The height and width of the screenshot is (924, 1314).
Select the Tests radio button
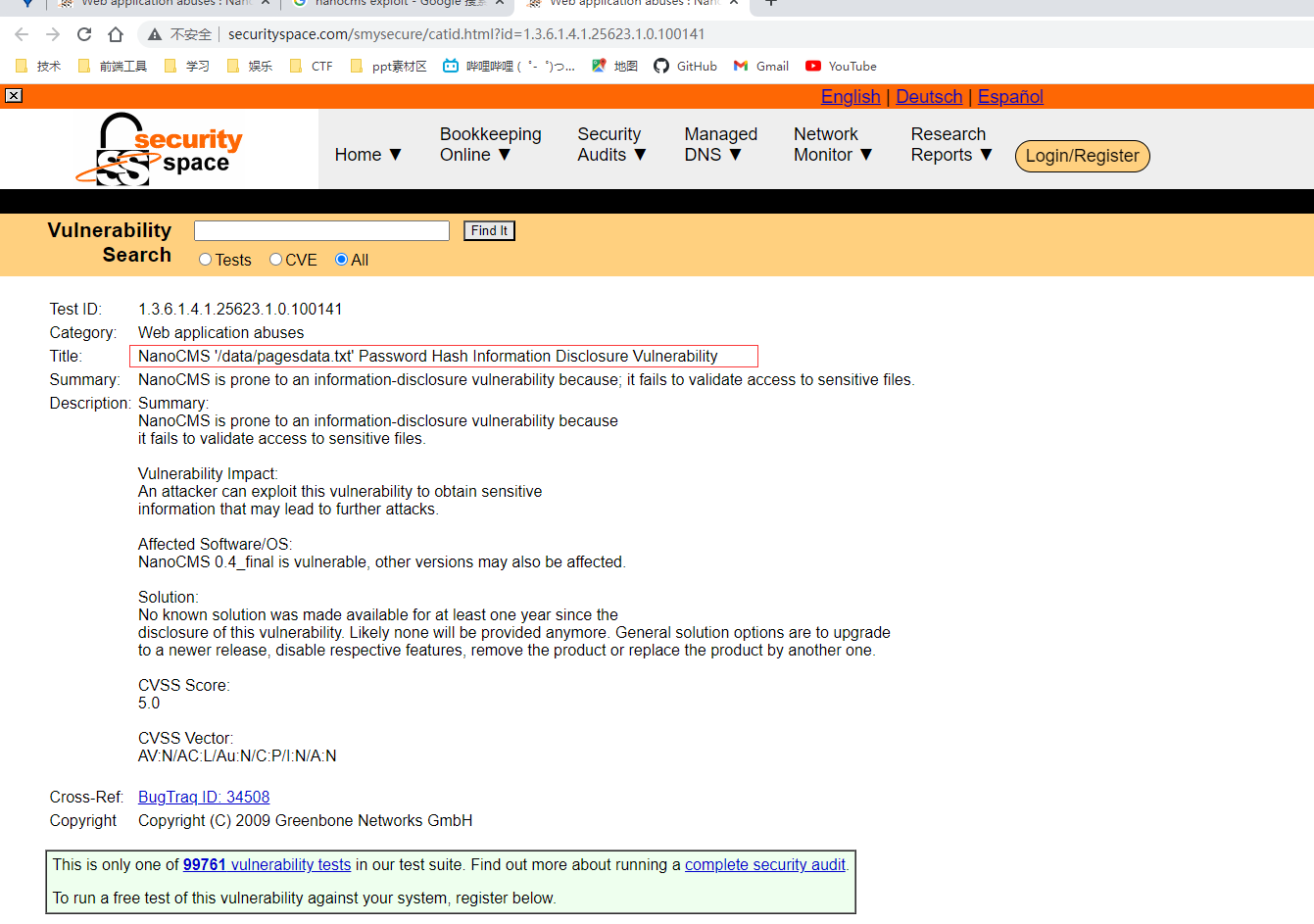click(205, 260)
